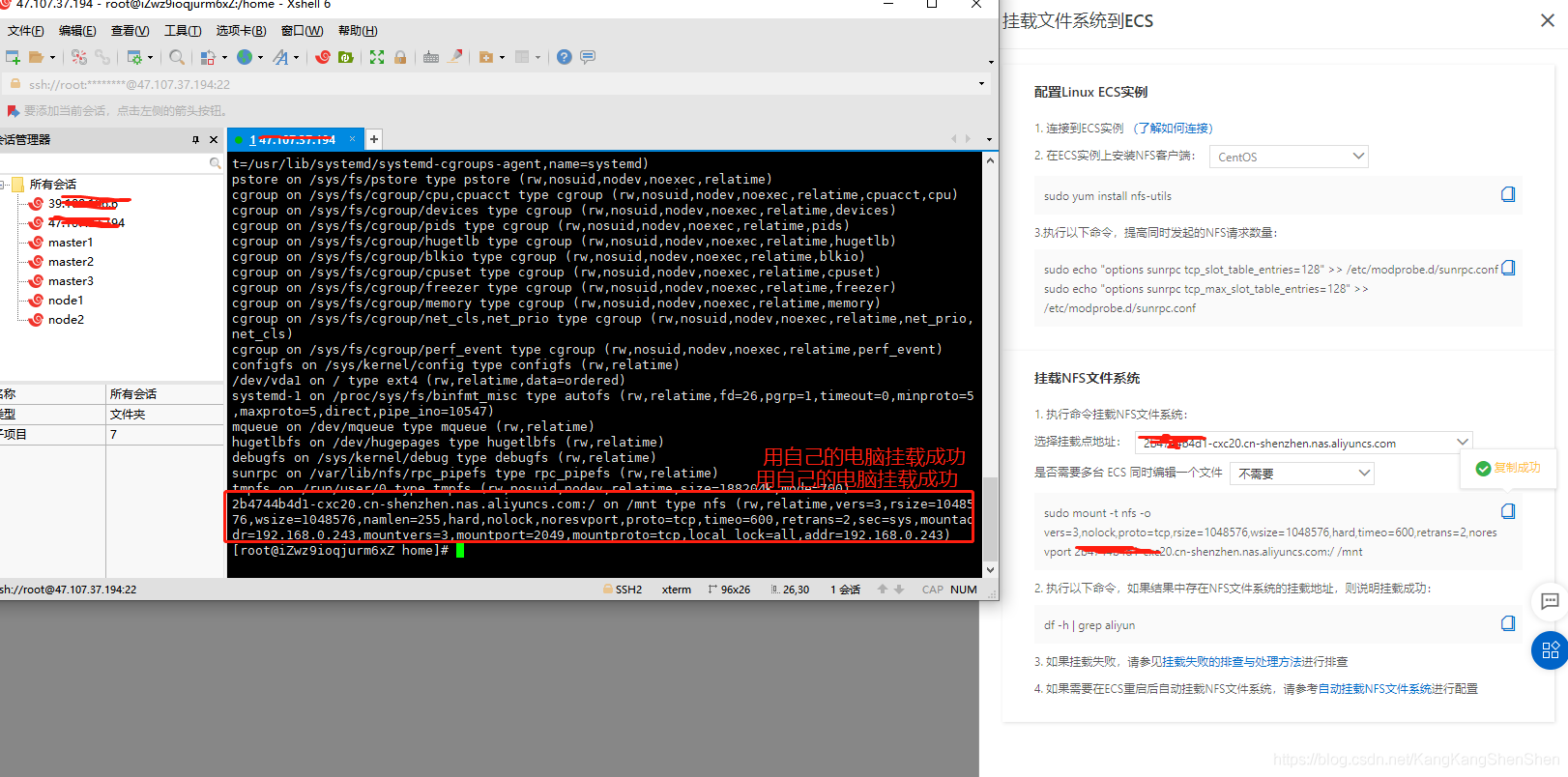Open the mount point address dropdown
This screenshot has height=777, width=1568.
click(1303, 443)
